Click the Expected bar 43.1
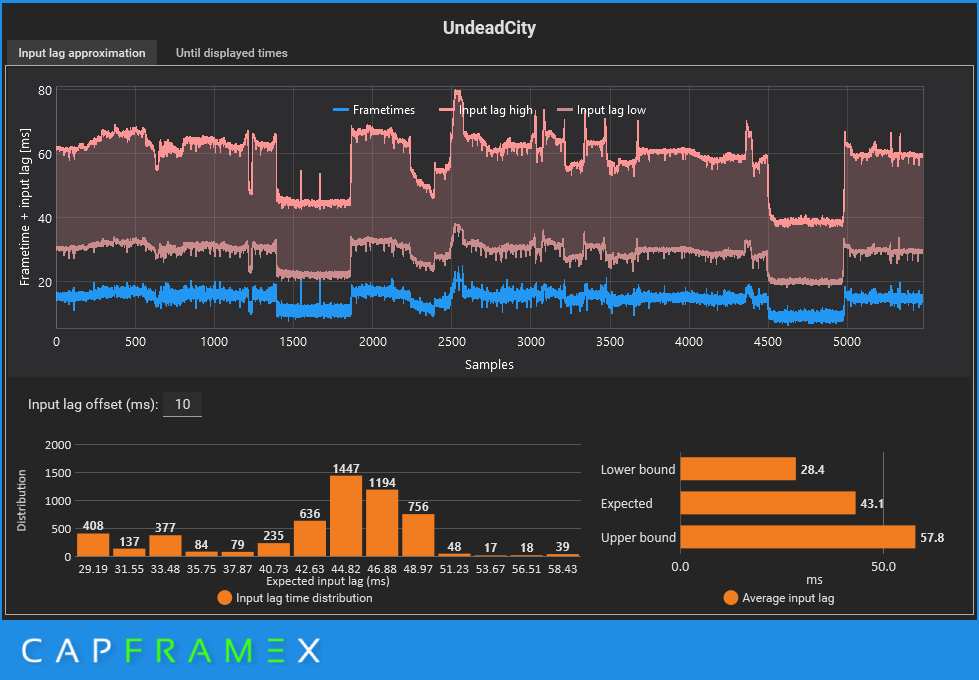979x680 pixels. [x=768, y=503]
